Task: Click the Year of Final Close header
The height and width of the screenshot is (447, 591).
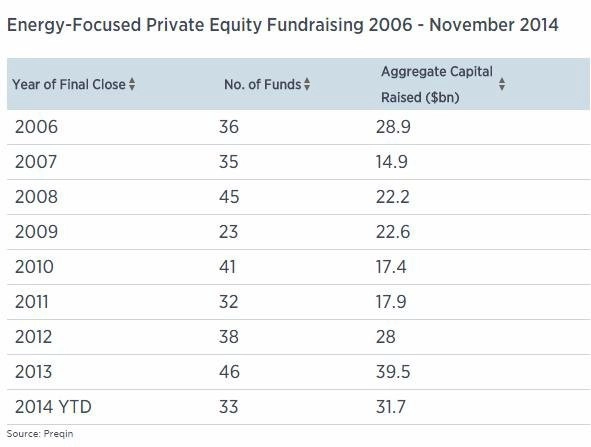Action: 69,84
